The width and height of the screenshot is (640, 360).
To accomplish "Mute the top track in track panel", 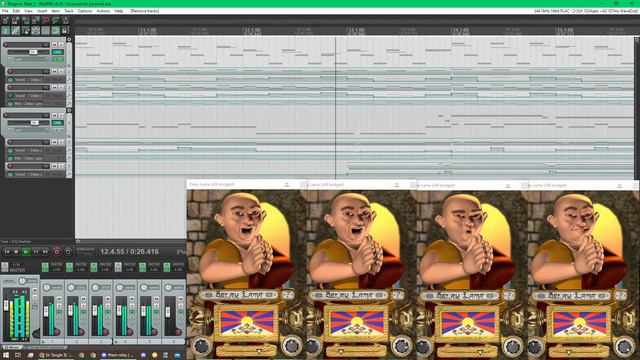I will [x=54, y=44].
